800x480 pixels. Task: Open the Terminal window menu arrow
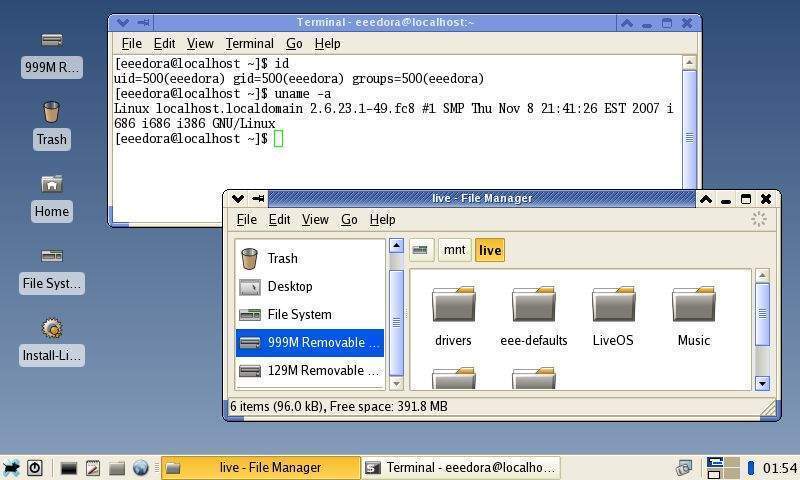point(122,22)
